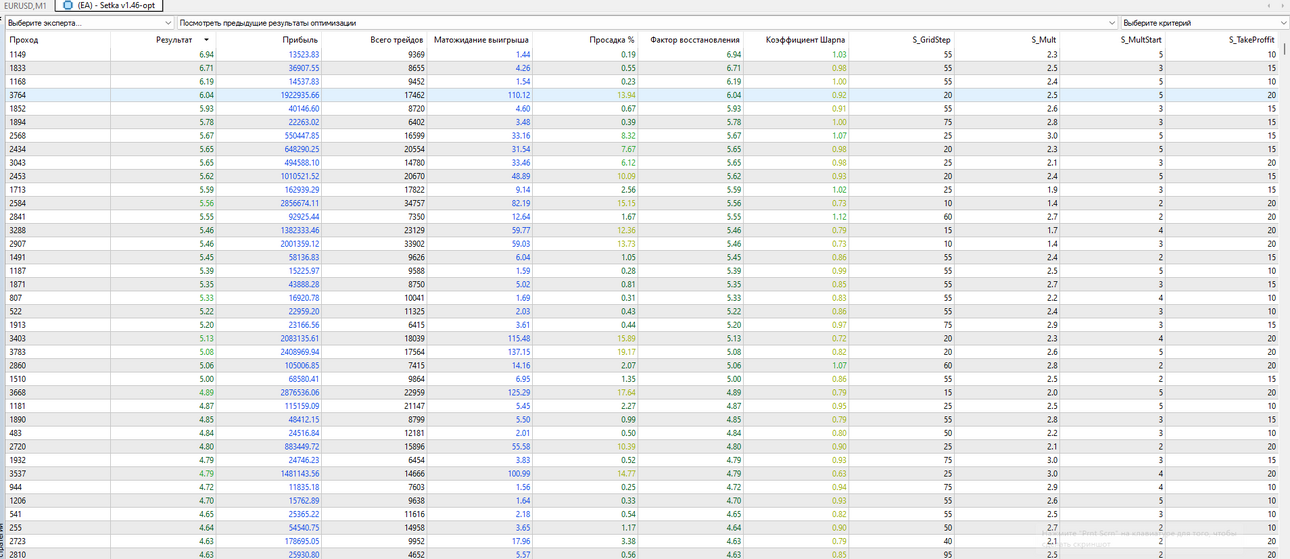Open the 'Выберите эксперта...' dropdown
This screenshot has height=559, width=1290.
coord(88,22)
